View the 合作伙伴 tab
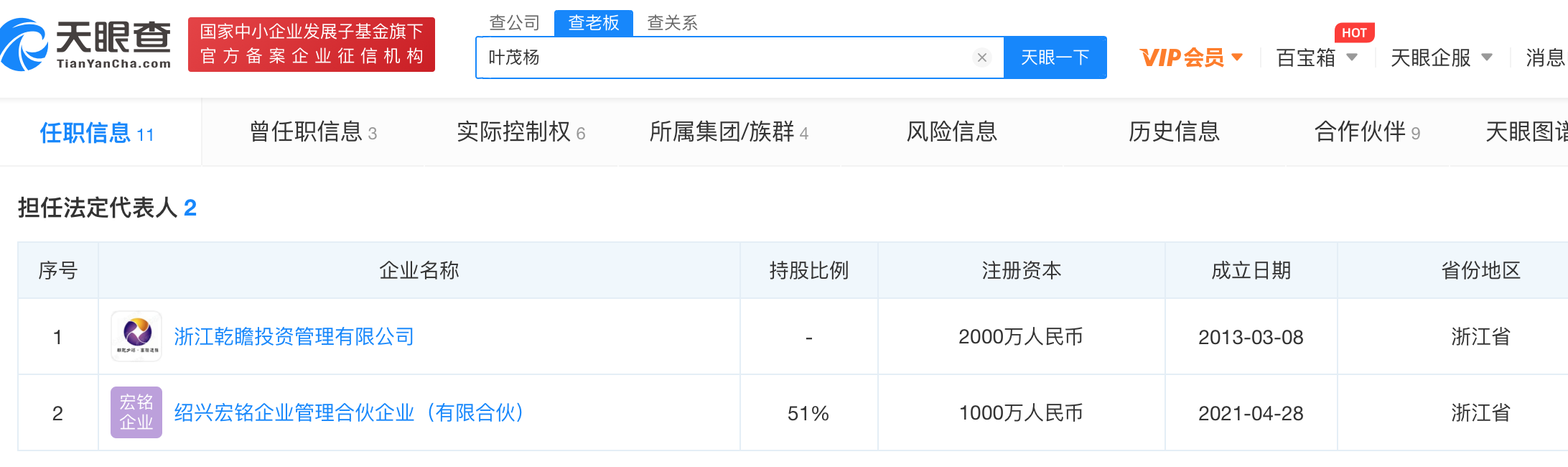Image resolution: width=1568 pixels, height=467 pixels. 1366,132
